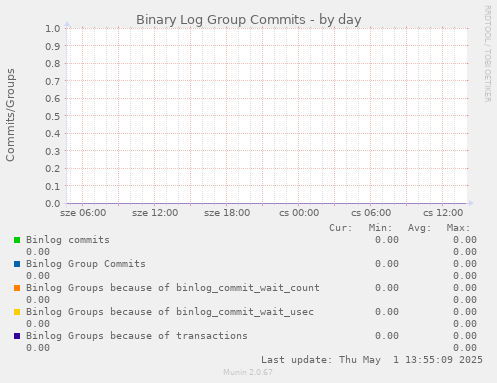Screen dimensions: 497x383
Task: Click x-axis label sze 18:00
Action: click(227, 213)
